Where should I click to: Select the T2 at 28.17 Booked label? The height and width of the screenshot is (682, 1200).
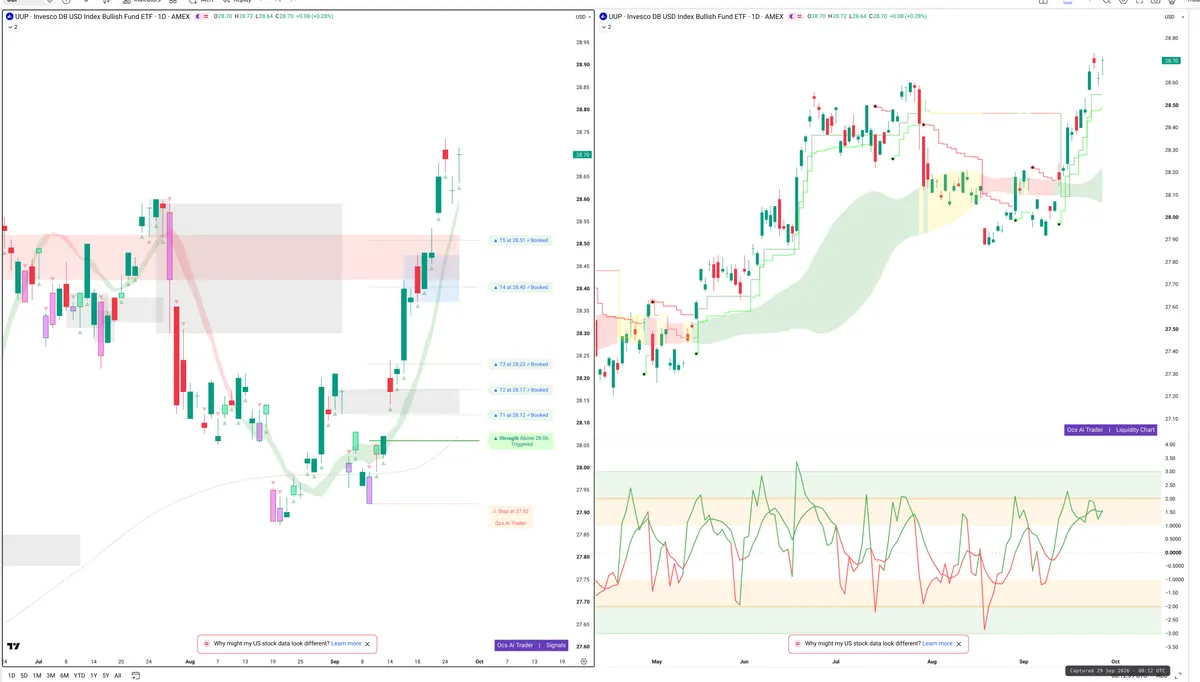coord(521,390)
